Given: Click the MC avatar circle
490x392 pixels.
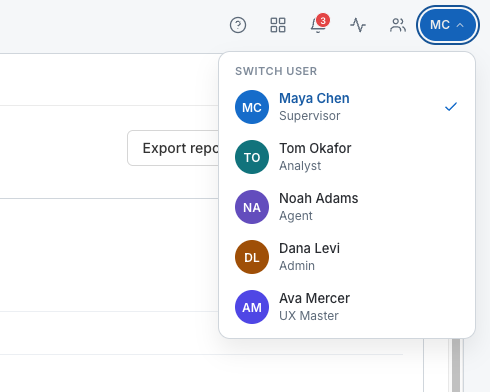Looking at the screenshot, I should pos(252,107).
